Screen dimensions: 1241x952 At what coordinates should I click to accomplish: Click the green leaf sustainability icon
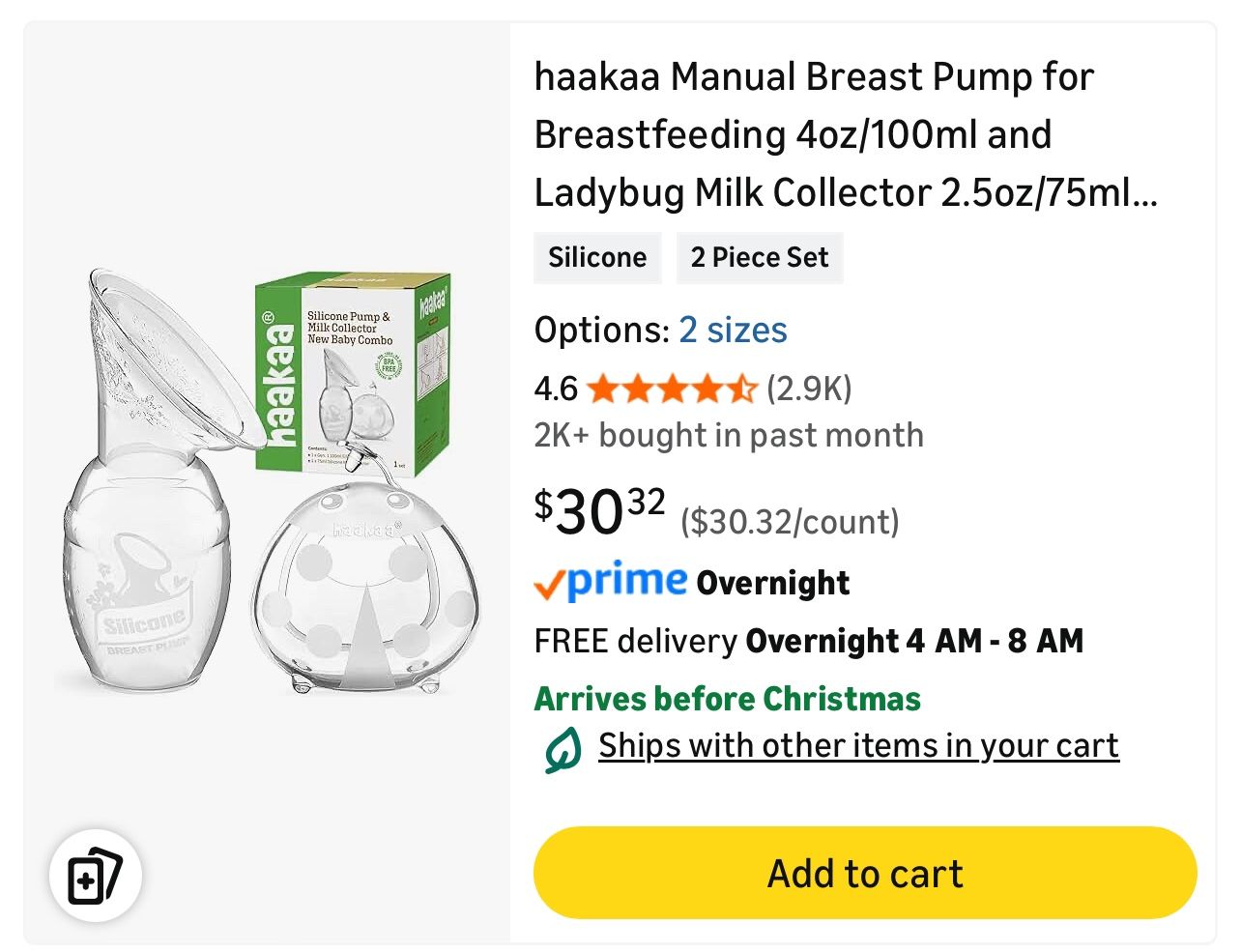(562, 749)
